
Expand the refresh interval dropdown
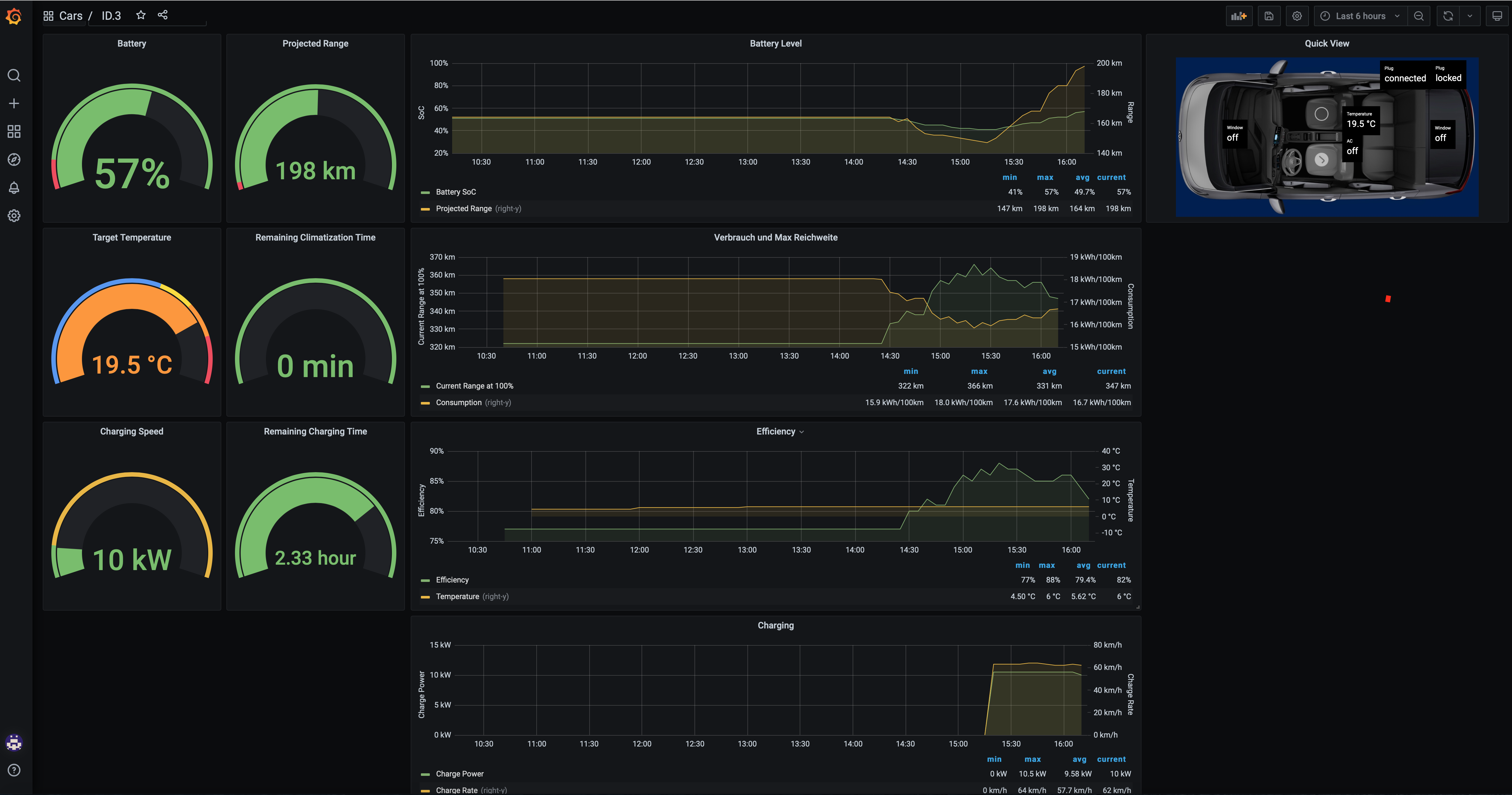1470,16
